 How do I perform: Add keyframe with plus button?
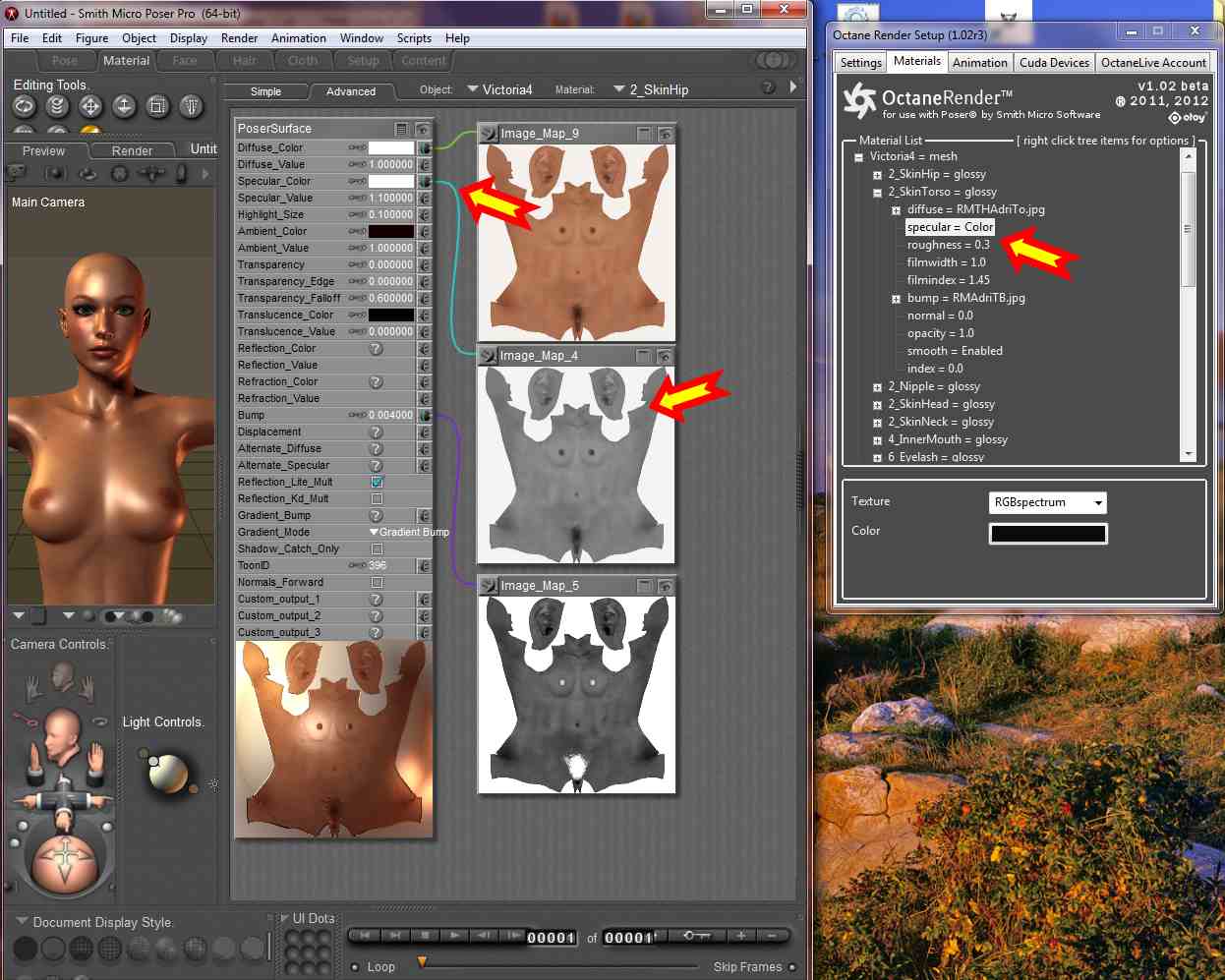(741, 936)
